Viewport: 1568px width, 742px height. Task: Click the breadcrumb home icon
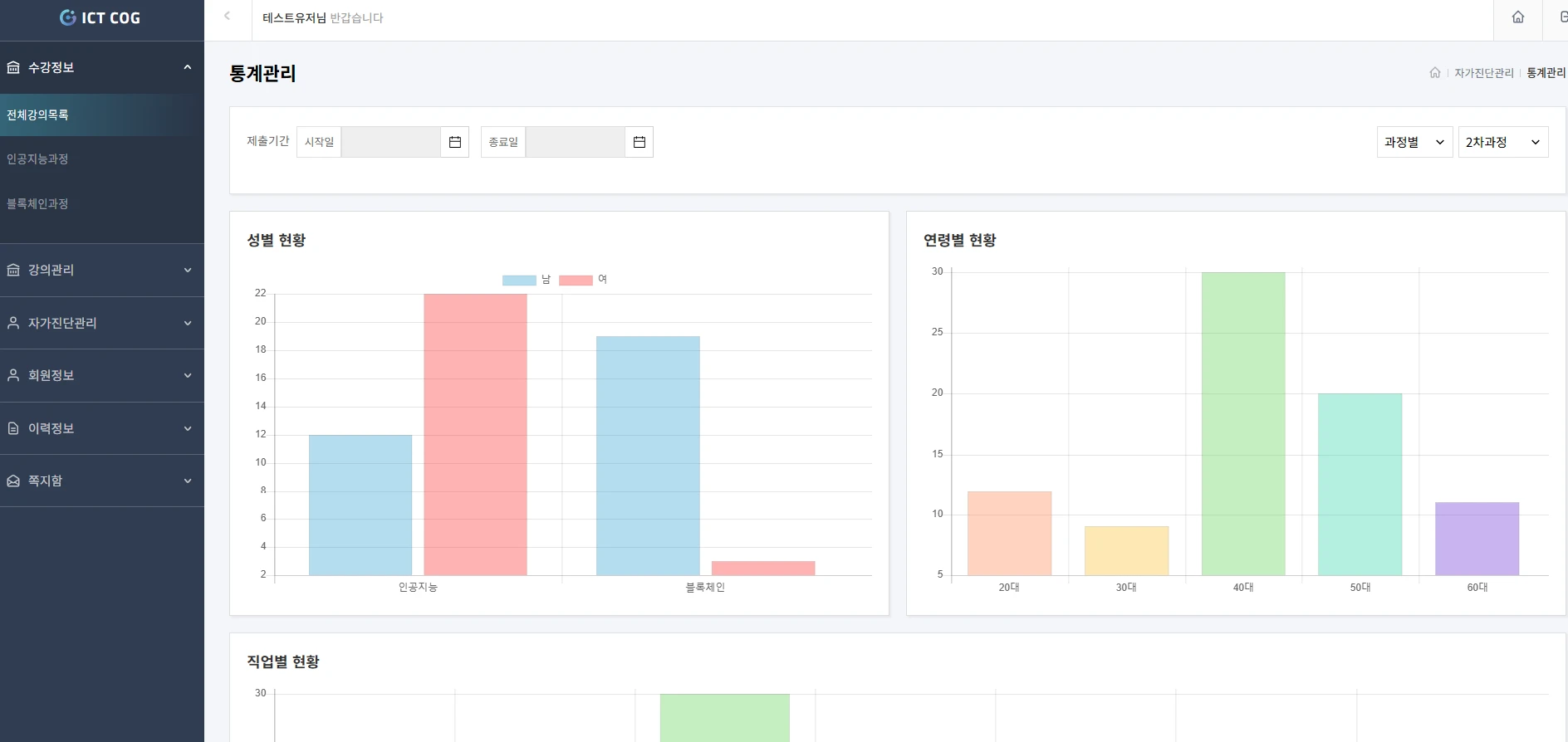tap(1435, 73)
